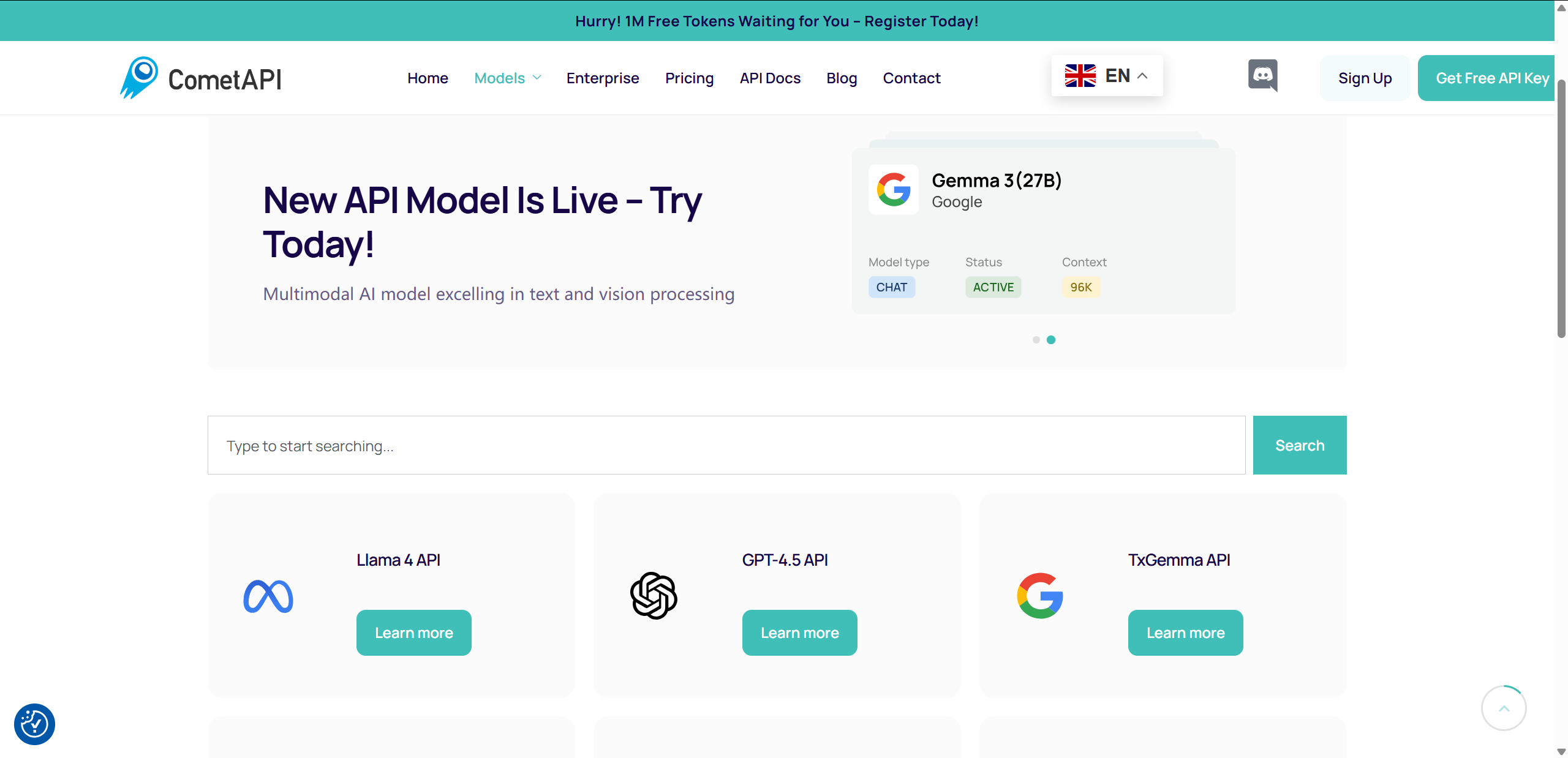Open the Discord community icon
Screen dimensions: 1568x758
[1263, 75]
